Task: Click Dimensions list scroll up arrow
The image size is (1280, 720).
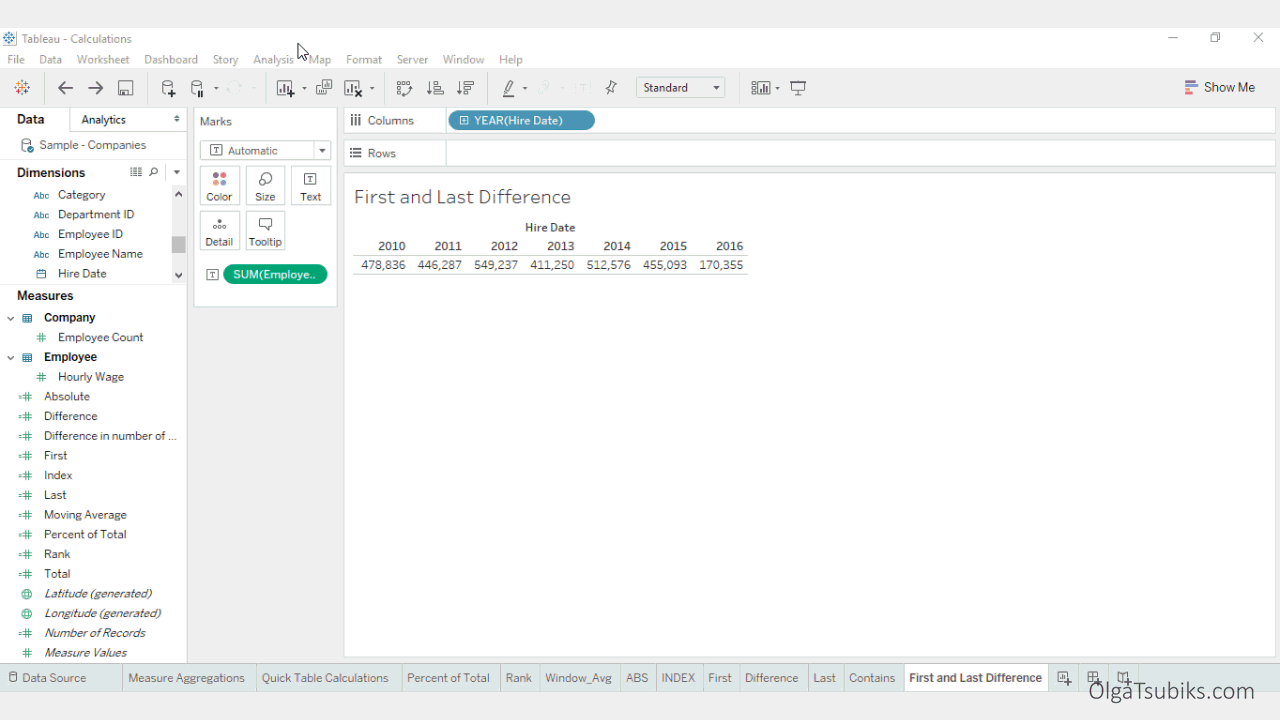Action: pos(179,194)
